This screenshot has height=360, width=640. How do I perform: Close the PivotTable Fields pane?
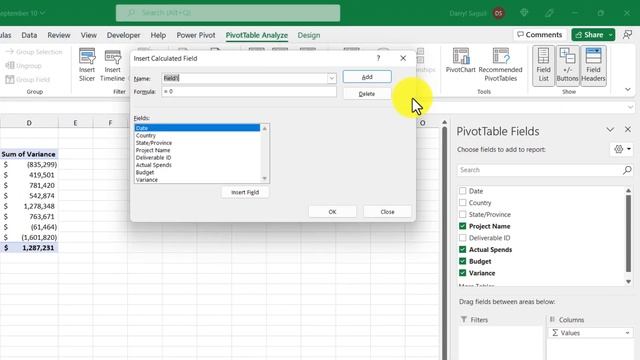[628, 129]
